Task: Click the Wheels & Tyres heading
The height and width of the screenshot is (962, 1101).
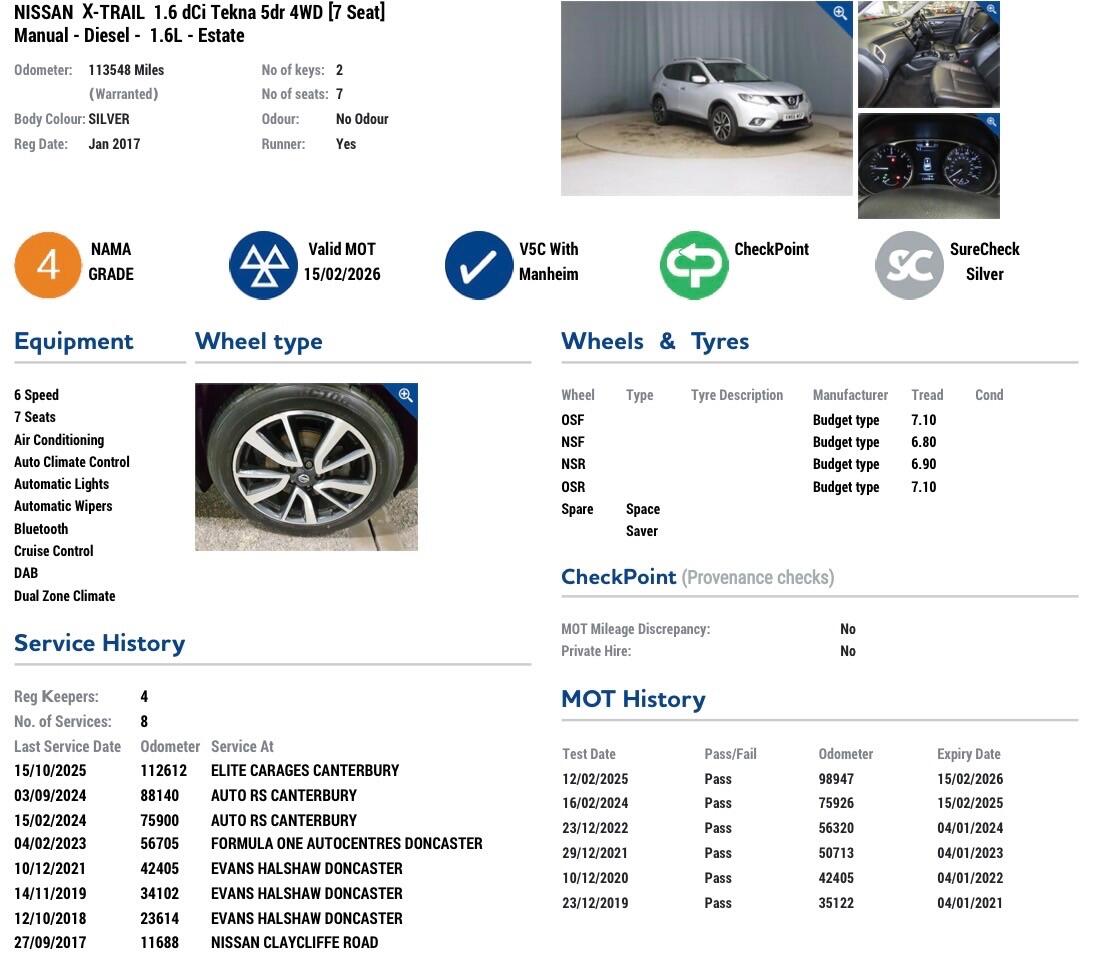Action: 655,341
